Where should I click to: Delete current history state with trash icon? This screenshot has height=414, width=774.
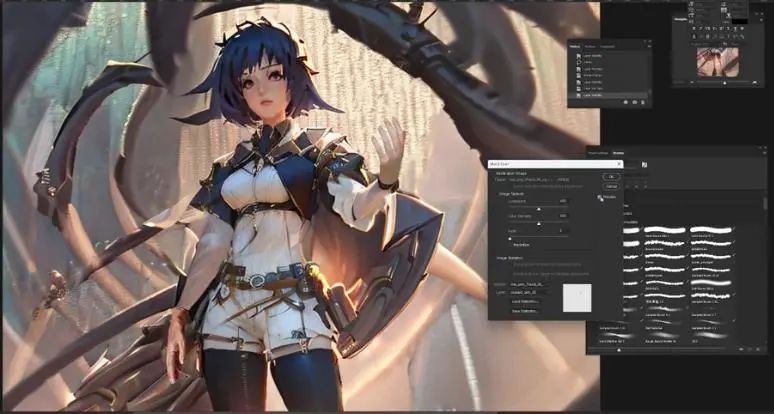643,102
